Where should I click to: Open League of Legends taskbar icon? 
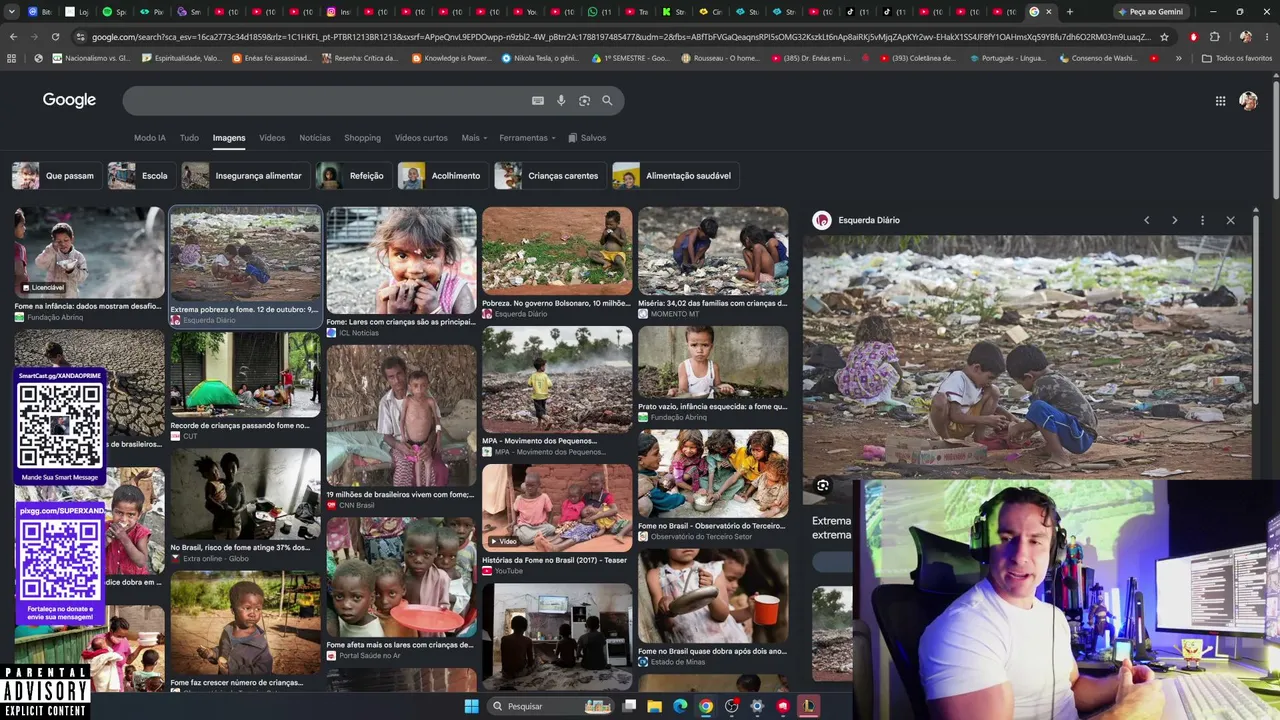tap(808, 706)
